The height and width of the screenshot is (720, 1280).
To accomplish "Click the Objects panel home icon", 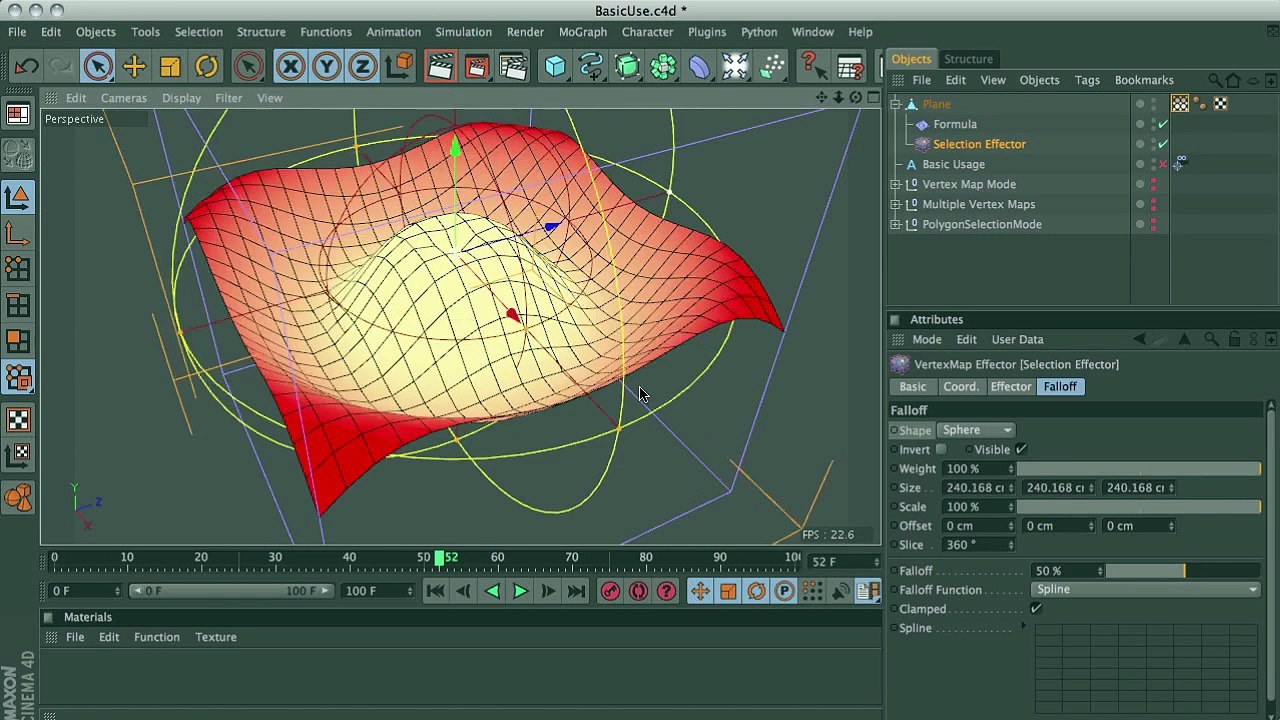I will pyautogui.click(x=1233, y=80).
